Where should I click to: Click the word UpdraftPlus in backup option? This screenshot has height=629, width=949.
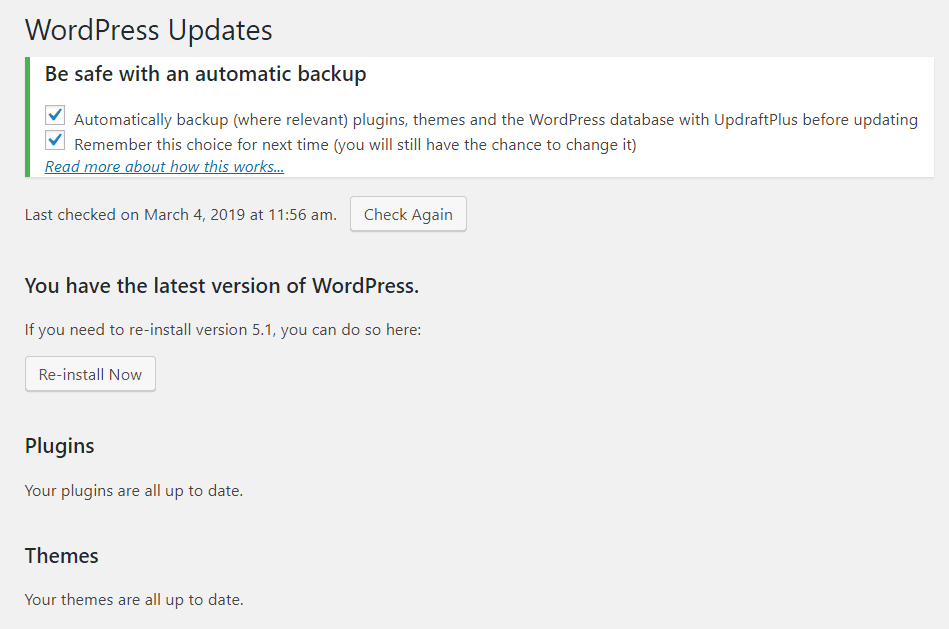[x=756, y=120]
